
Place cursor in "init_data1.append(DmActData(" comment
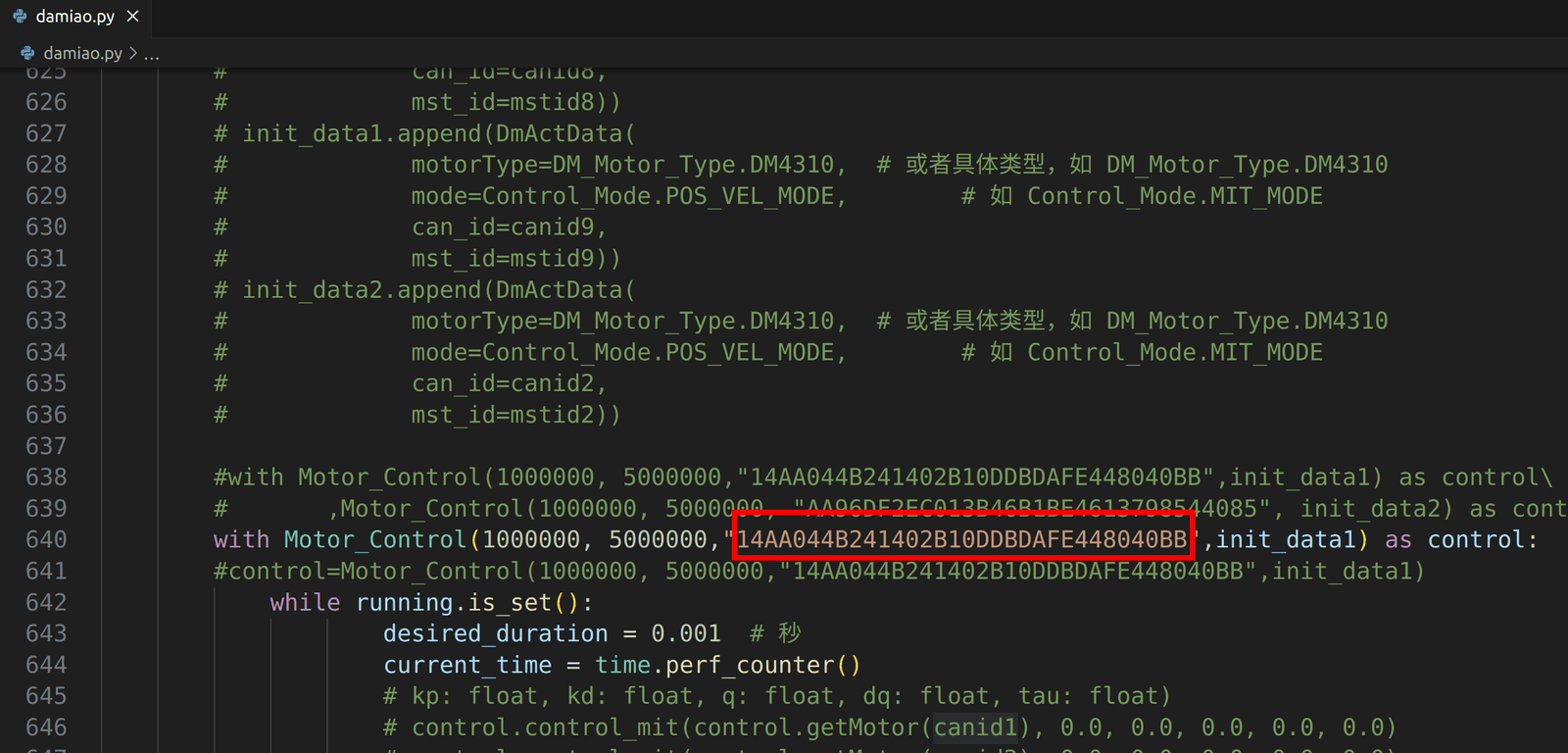point(439,133)
